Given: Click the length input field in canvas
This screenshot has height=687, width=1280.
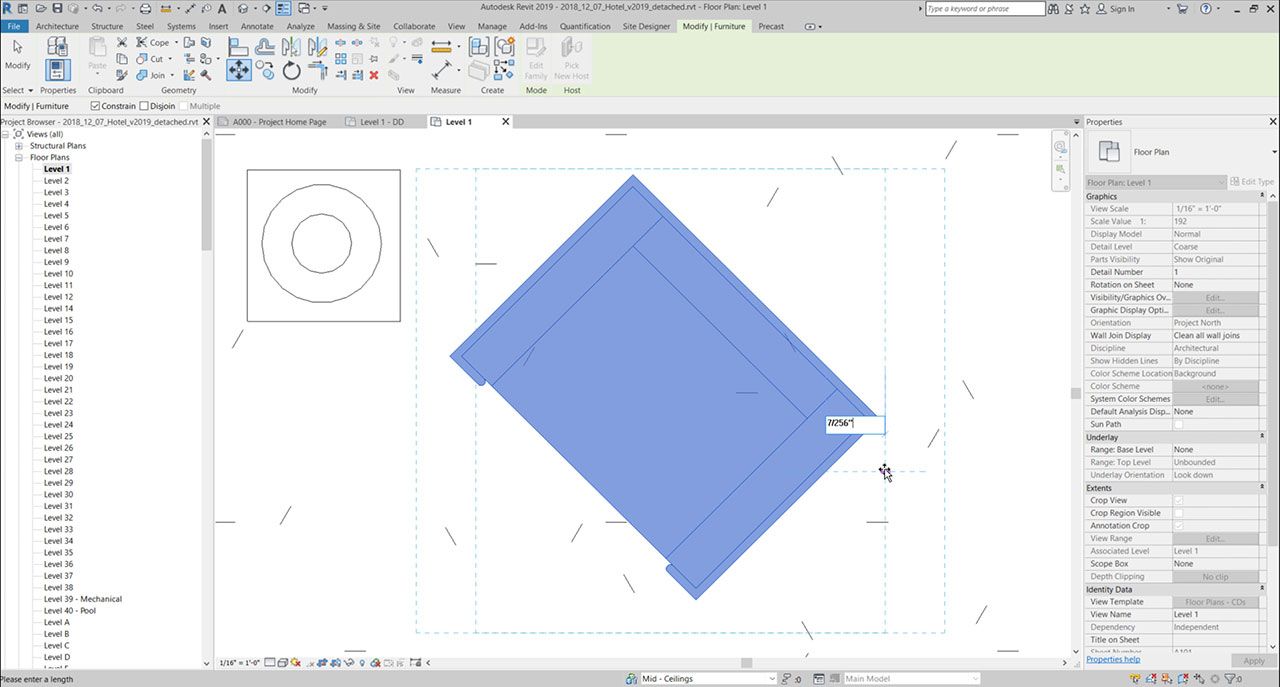Looking at the screenshot, I should pyautogui.click(x=855, y=424).
